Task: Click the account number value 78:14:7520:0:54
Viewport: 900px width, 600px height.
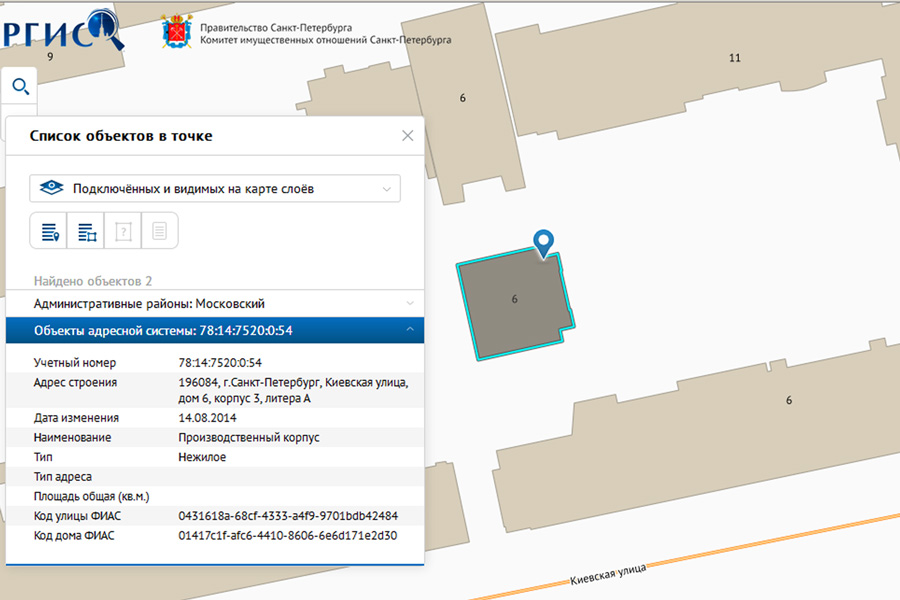Action: click(x=220, y=363)
